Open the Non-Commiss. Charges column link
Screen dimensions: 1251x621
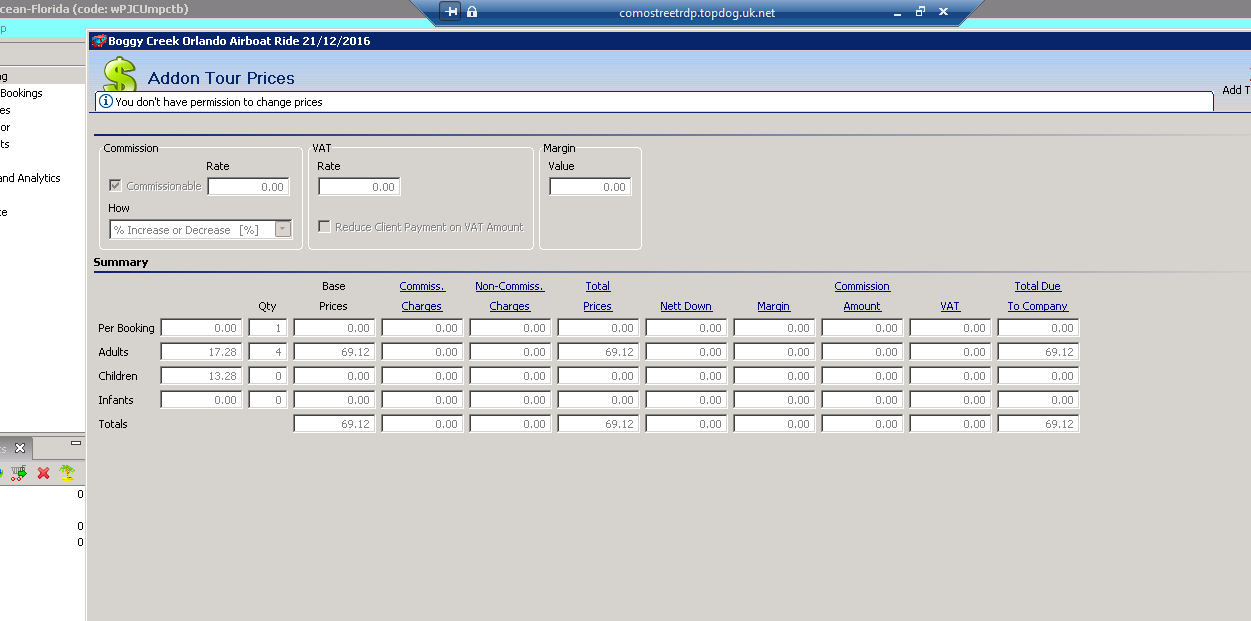[510, 296]
